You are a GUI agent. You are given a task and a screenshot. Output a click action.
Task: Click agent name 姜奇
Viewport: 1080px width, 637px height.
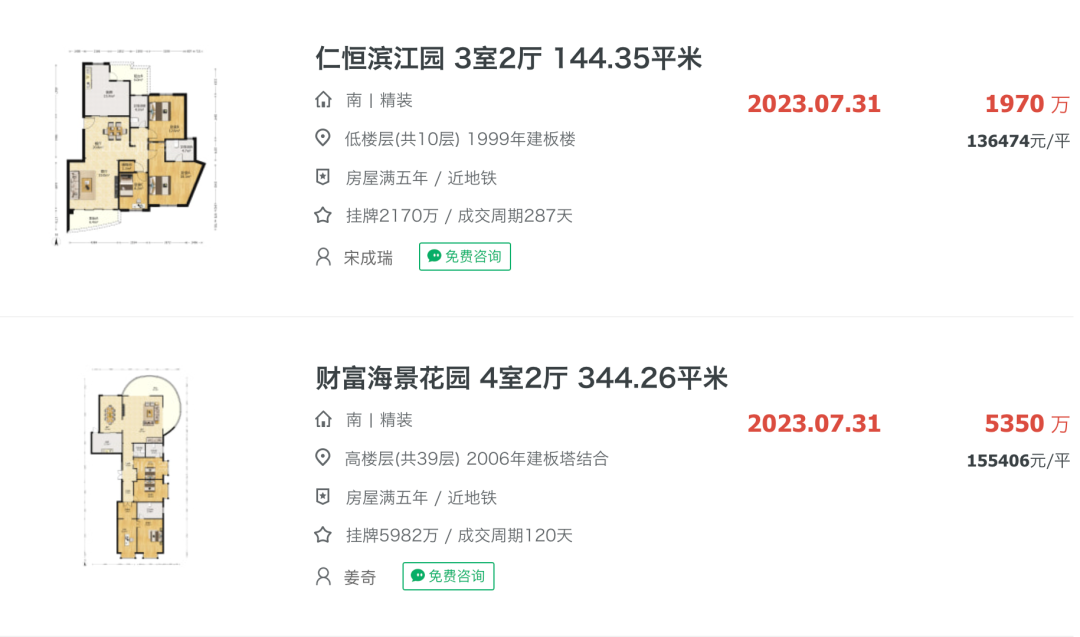point(360,577)
